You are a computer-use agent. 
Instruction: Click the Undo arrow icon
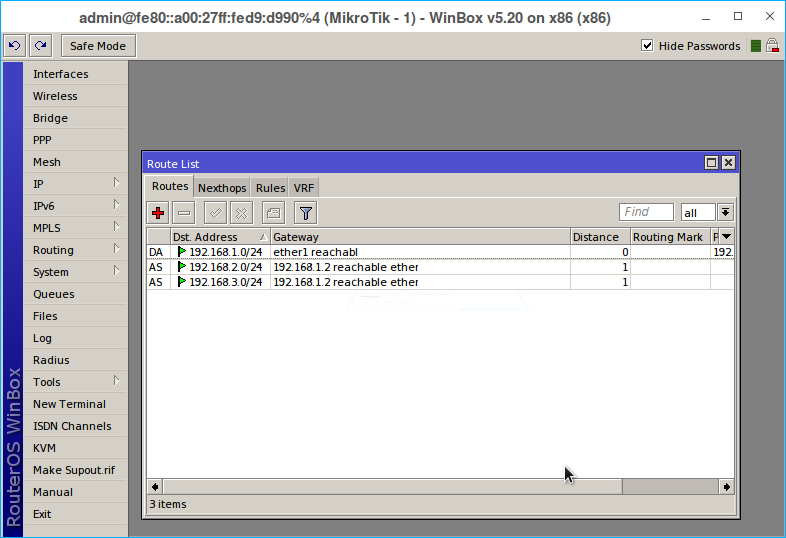pyautogui.click(x=15, y=46)
